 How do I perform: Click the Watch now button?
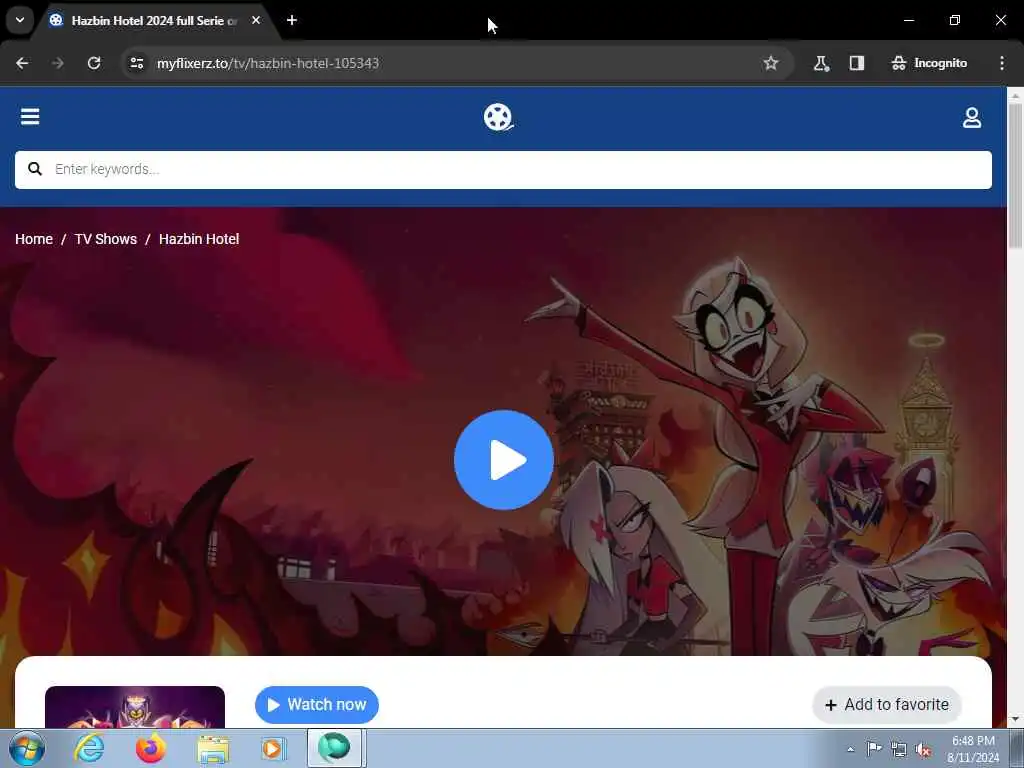[x=317, y=705]
